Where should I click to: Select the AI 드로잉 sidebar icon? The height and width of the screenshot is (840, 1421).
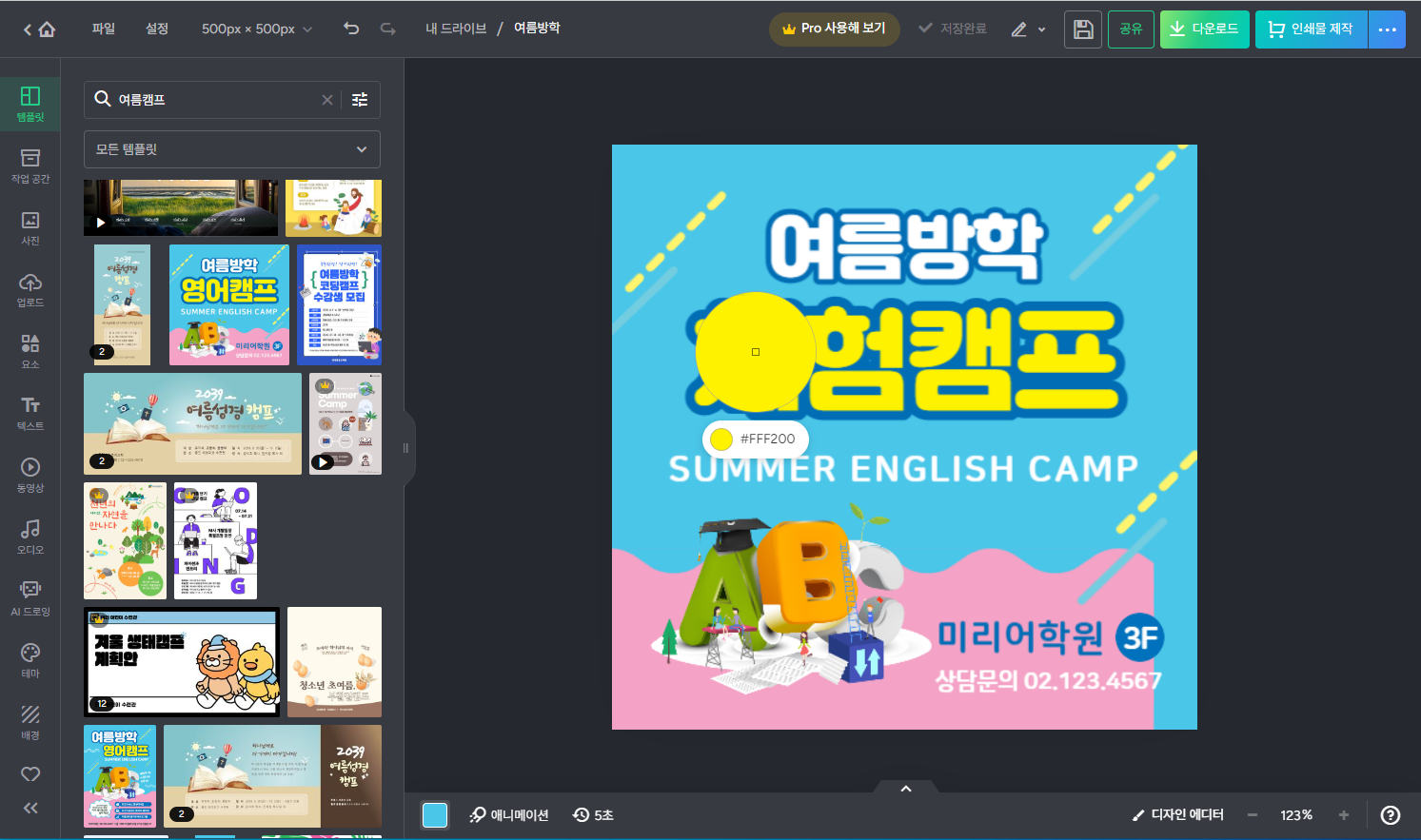pyautogui.click(x=30, y=597)
